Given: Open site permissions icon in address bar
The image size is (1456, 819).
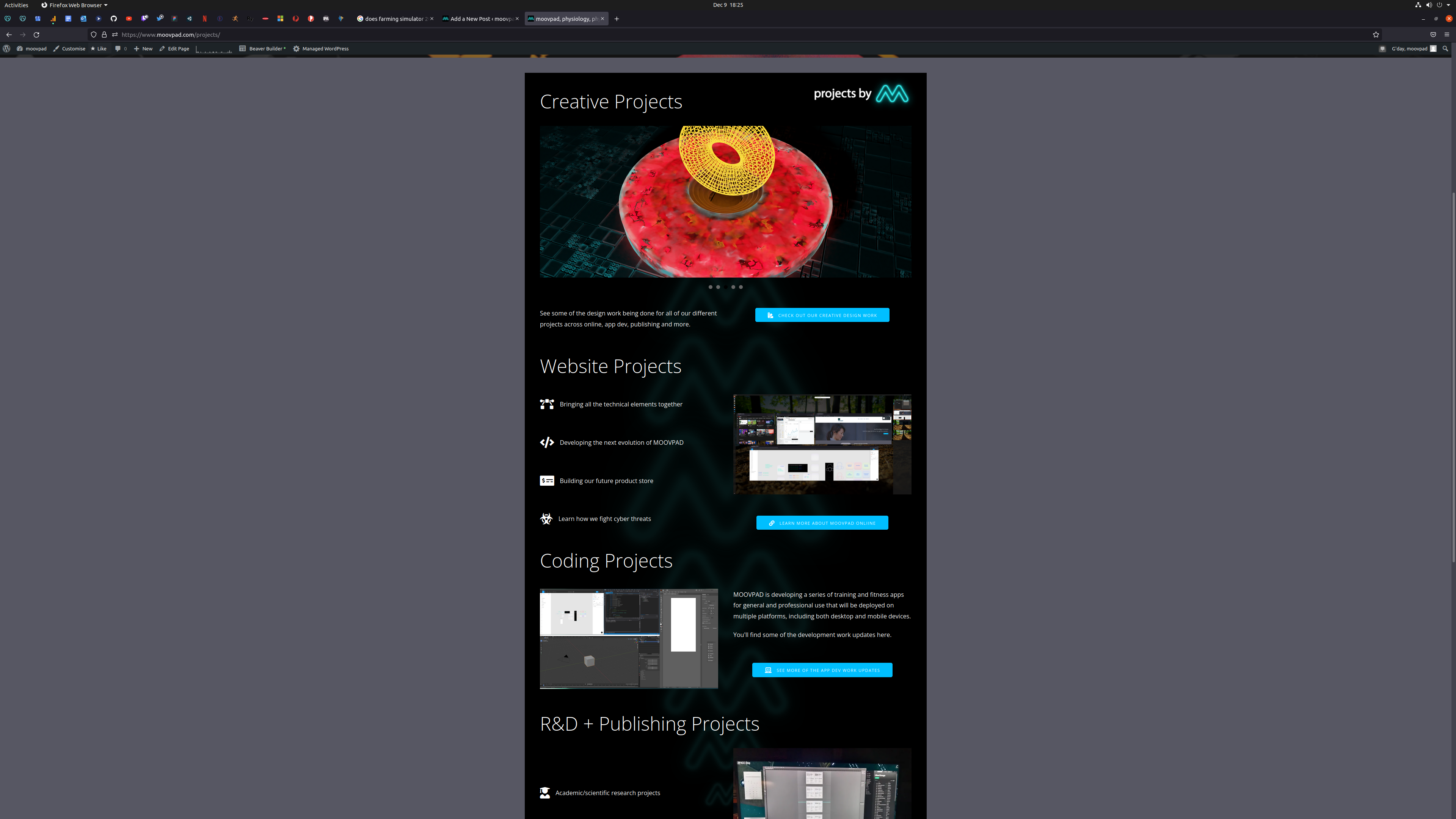Looking at the screenshot, I should 115,35.
